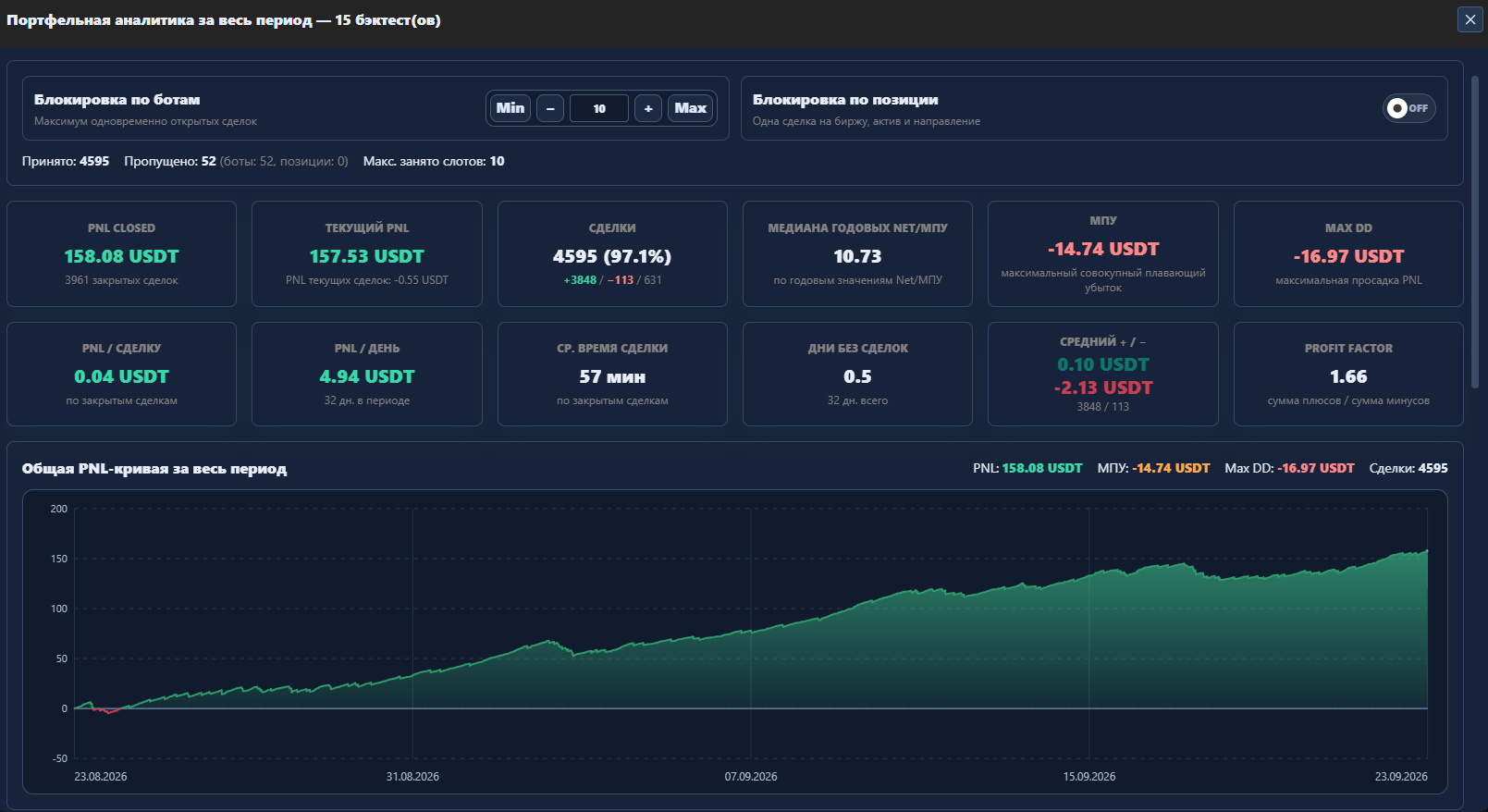The height and width of the screenshot is (812, 1488).
Task: Click the Пропущено: 52 skipped count
Action: [170, 161]
